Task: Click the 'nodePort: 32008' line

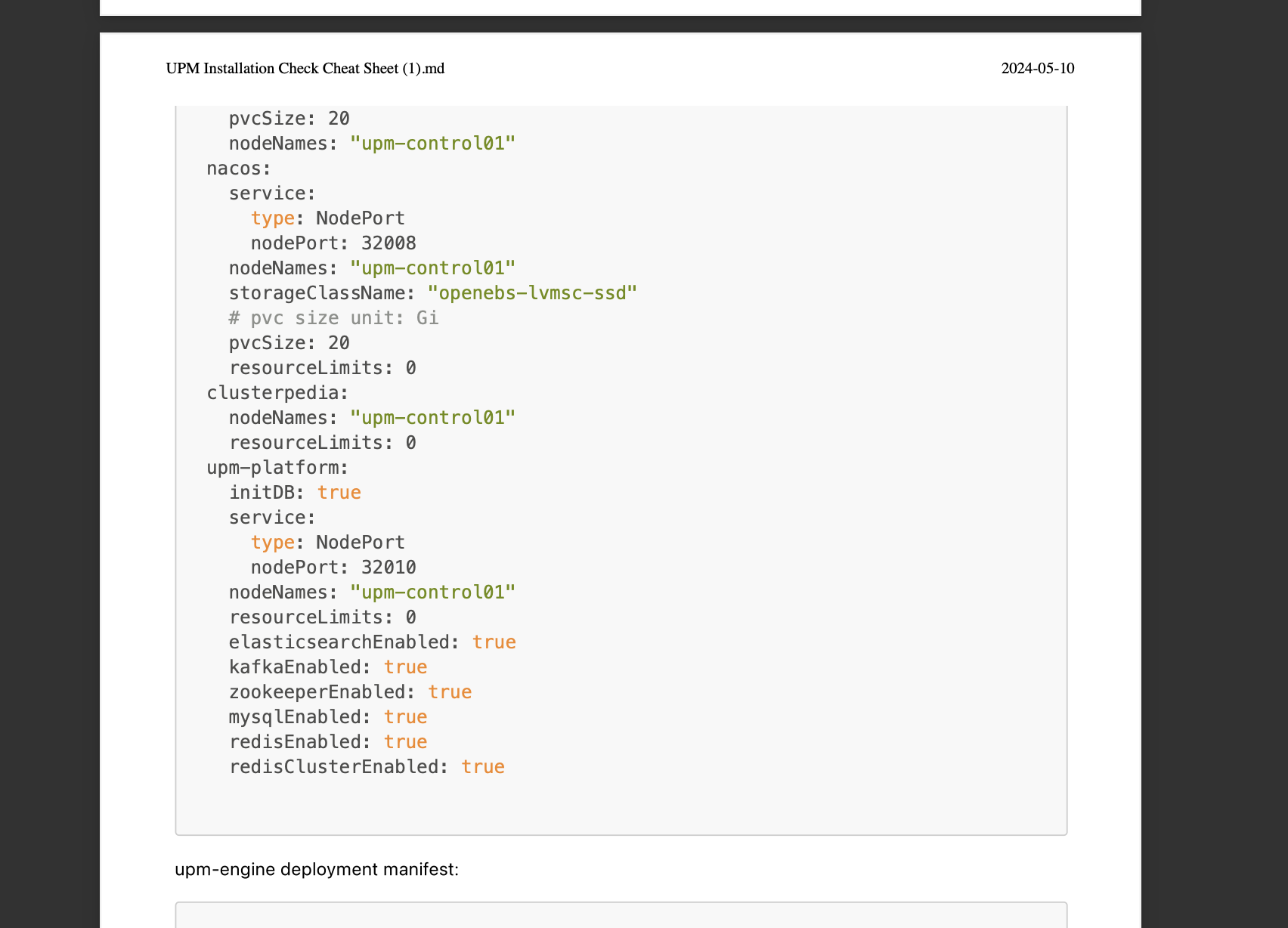Action: coord(333,243)
